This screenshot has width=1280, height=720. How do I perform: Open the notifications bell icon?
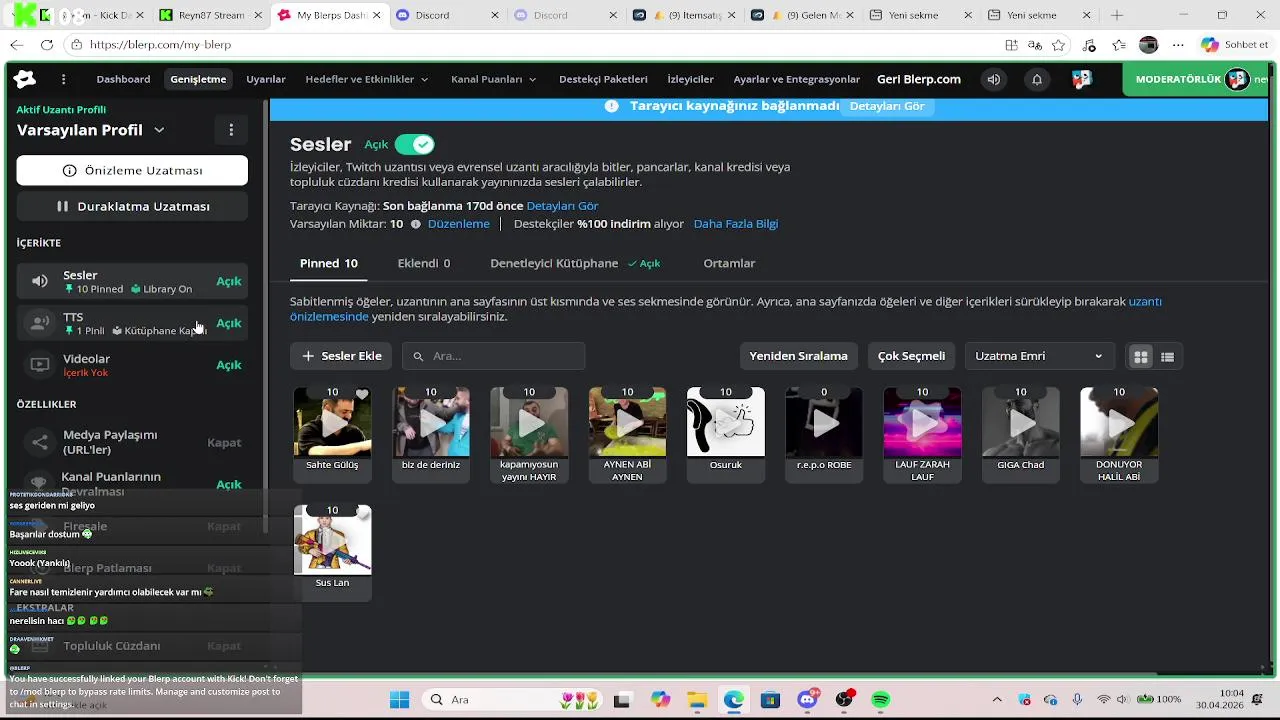(1037, 79)
